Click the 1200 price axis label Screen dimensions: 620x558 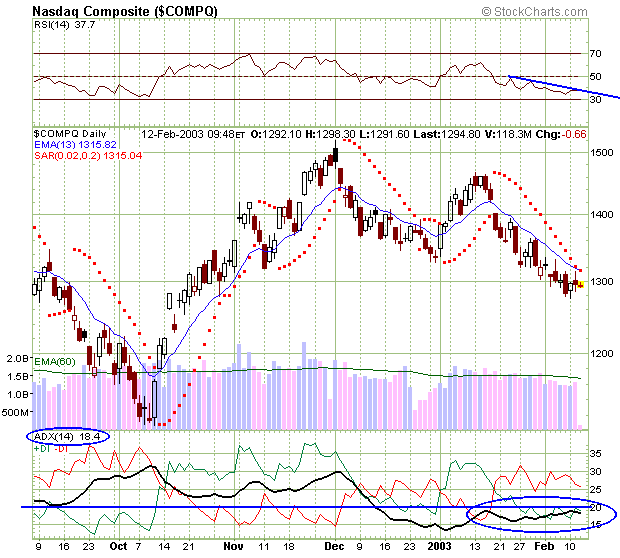click(x=601, y=353)
